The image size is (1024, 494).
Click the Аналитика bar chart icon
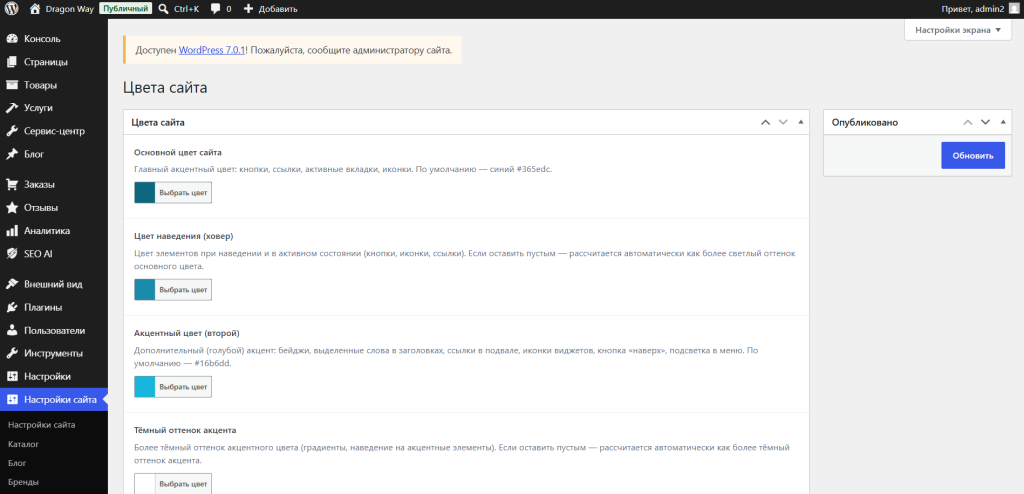pos(12,231)
